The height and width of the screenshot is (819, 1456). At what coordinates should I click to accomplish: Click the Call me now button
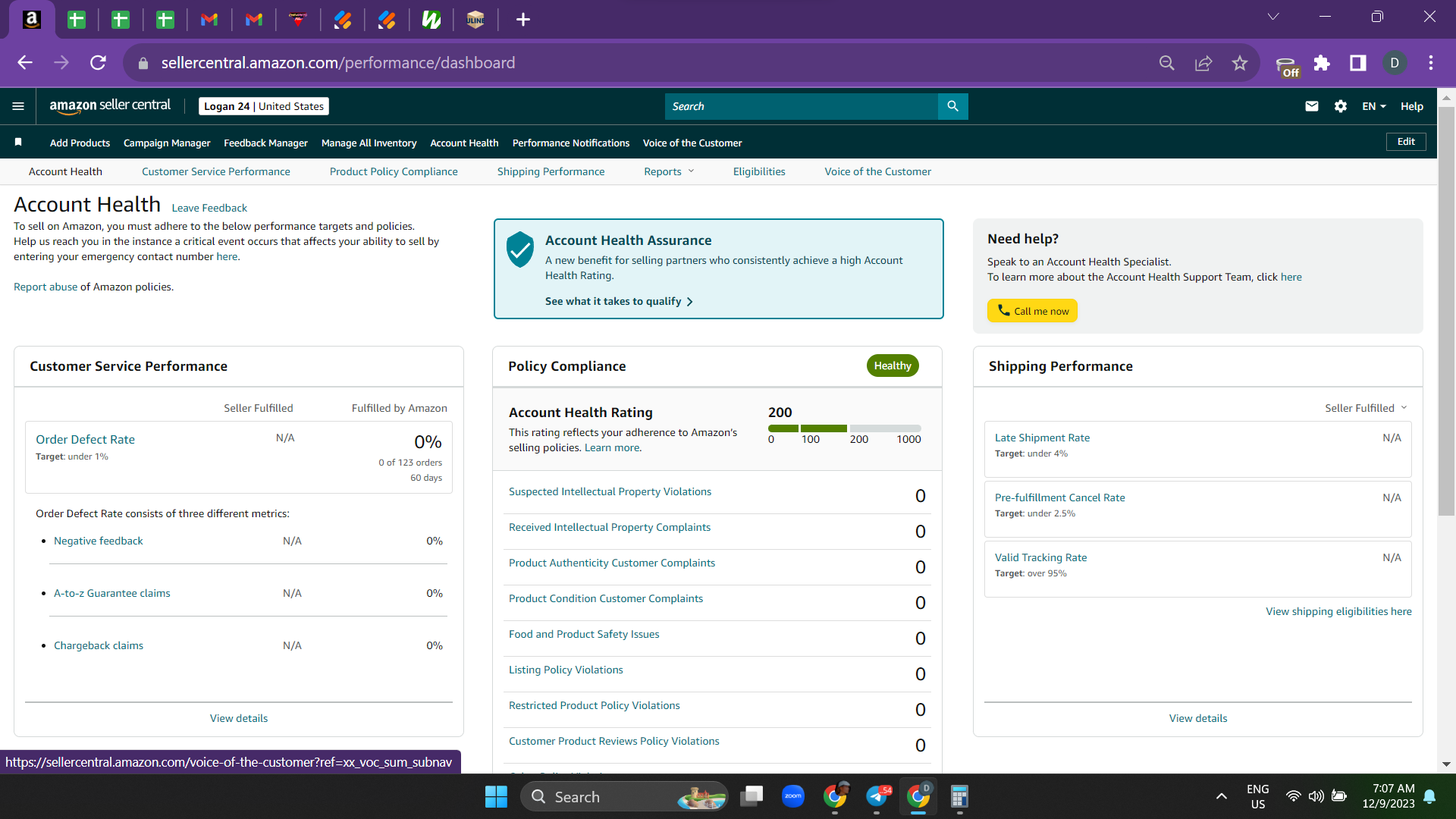pyautogui.click(x=1032, y=311)
